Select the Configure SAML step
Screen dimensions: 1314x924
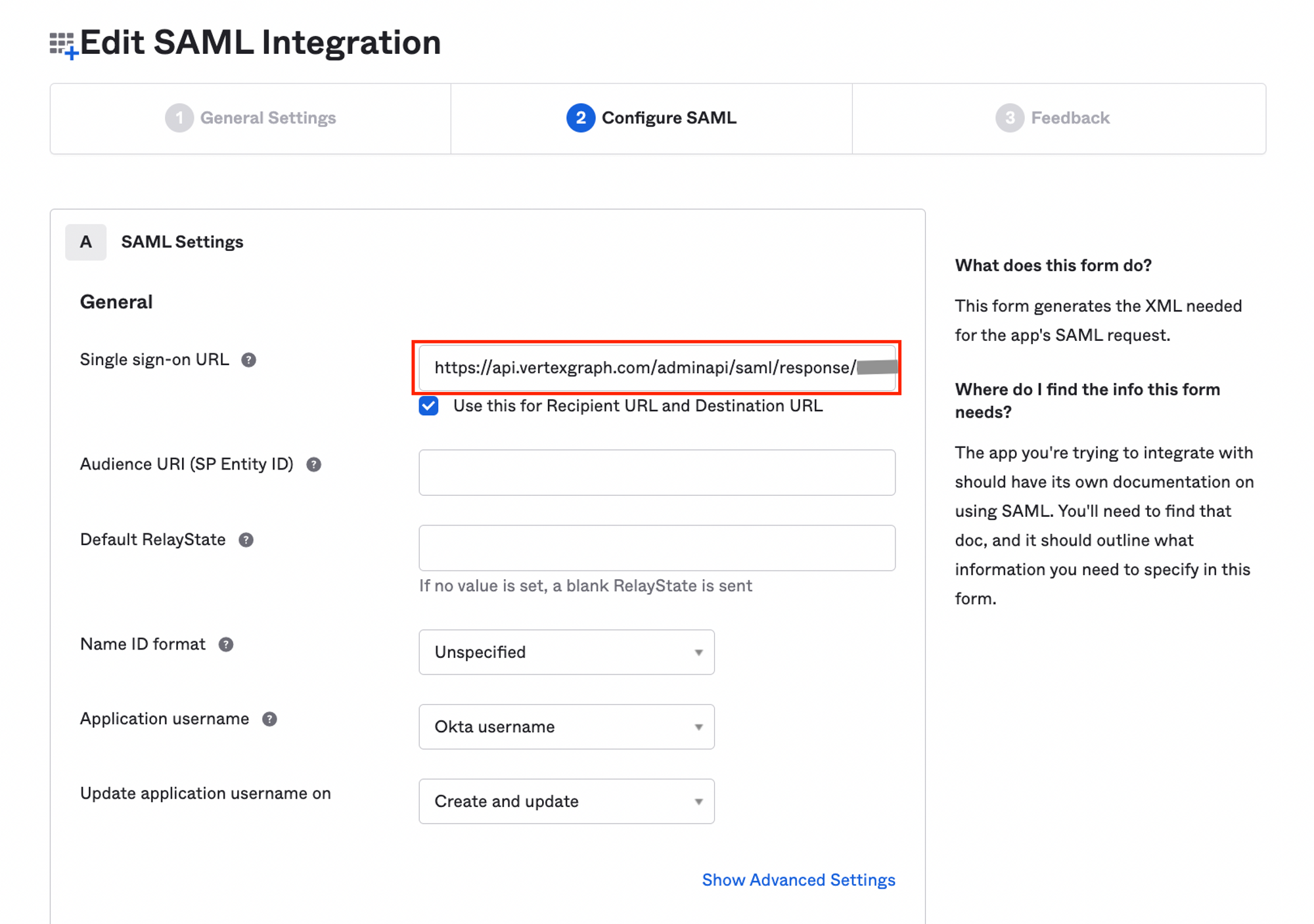(651, 118)
